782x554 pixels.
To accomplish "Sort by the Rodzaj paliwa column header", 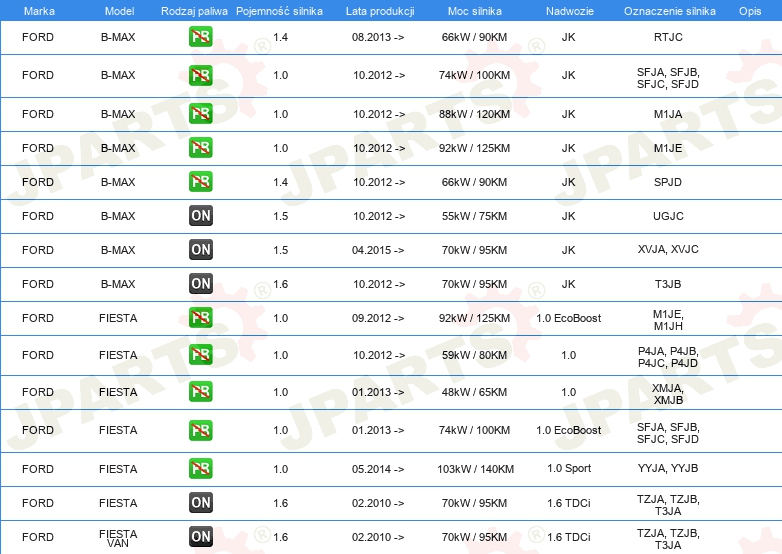I will (x=193, y=10).
